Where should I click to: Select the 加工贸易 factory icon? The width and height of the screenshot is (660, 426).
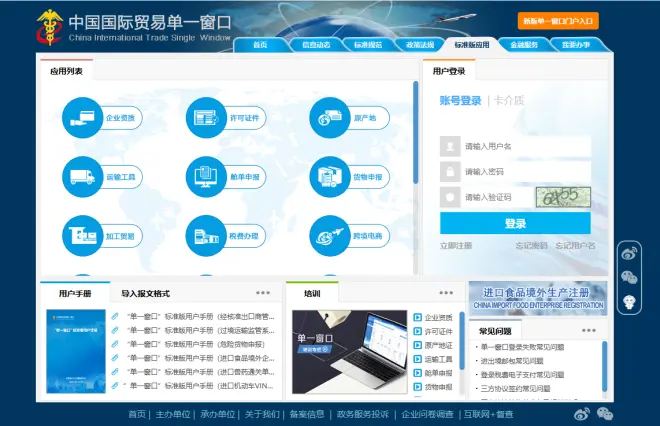(83, 237)
